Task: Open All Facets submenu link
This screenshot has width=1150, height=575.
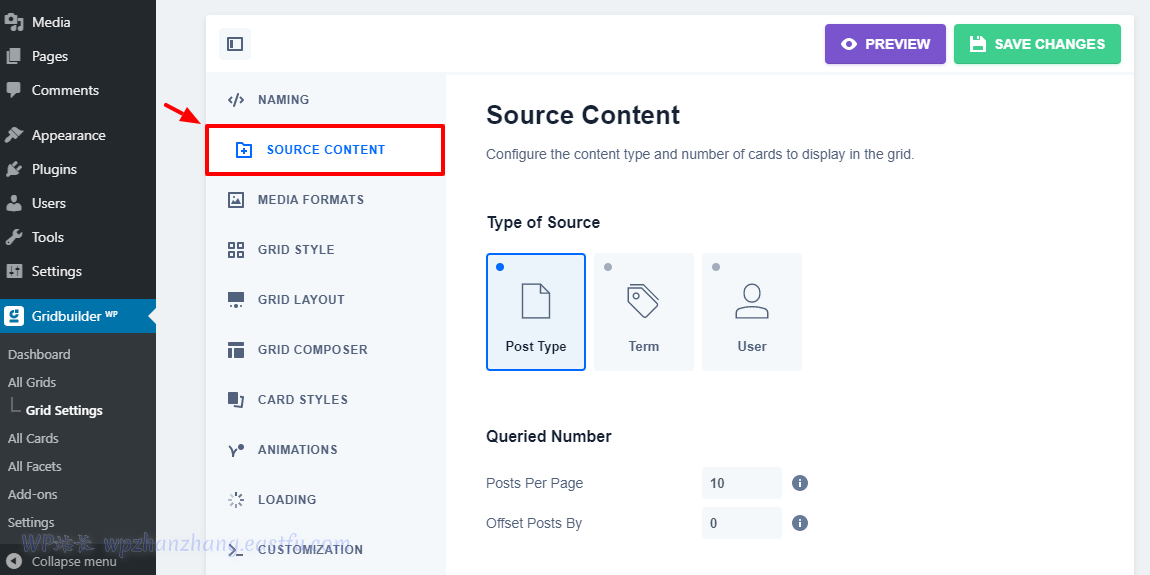Action: pyautogui.click(x=34, y=466)
